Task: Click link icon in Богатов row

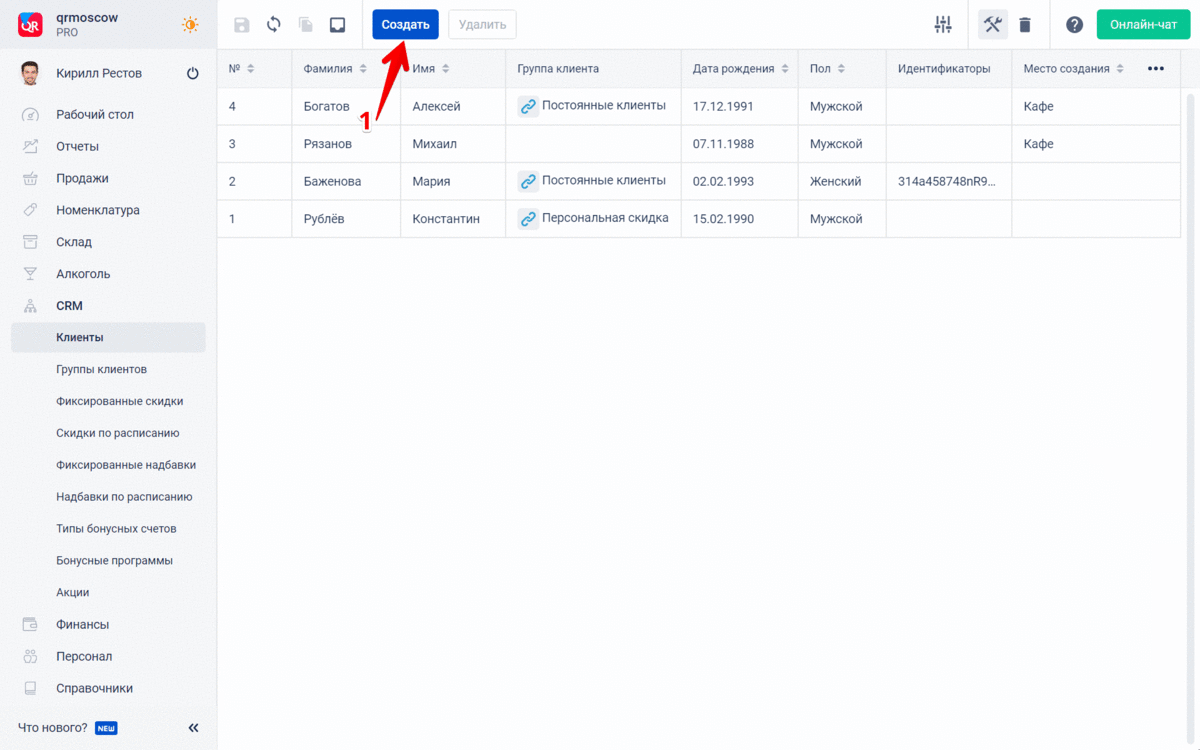Action: 528,106
